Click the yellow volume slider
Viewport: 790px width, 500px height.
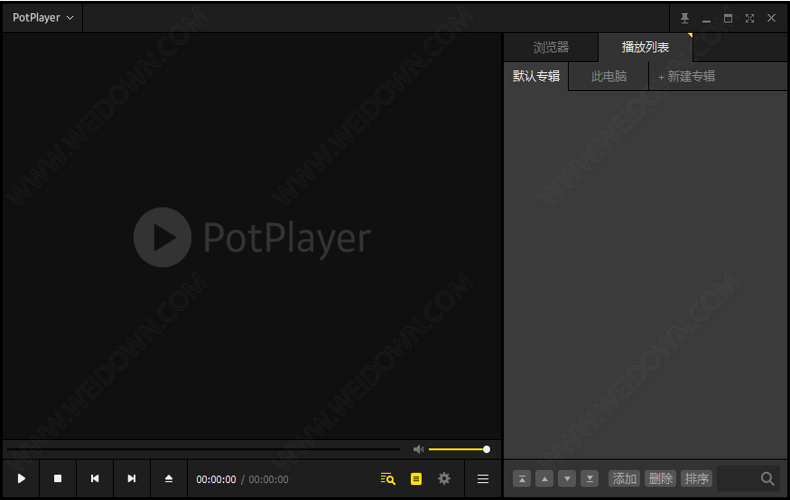(x=457, y=450)
